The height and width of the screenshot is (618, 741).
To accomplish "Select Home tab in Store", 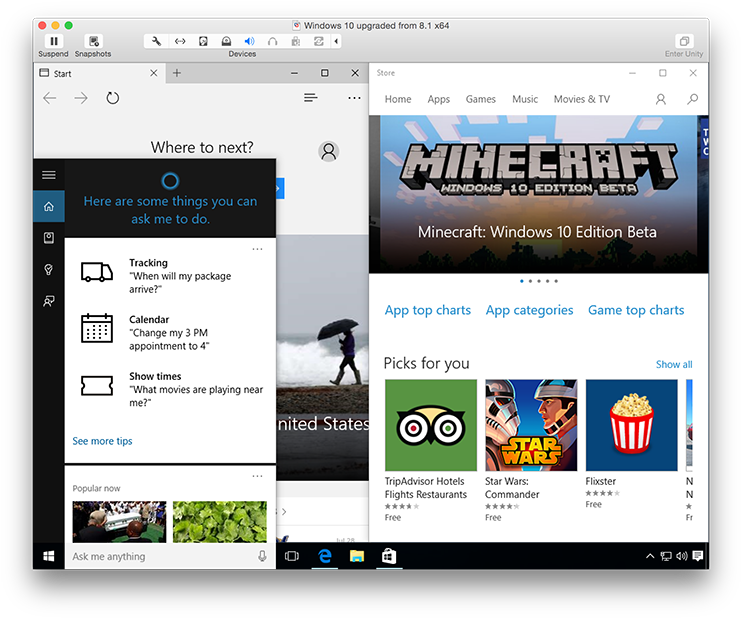I will tap(398, 99).
